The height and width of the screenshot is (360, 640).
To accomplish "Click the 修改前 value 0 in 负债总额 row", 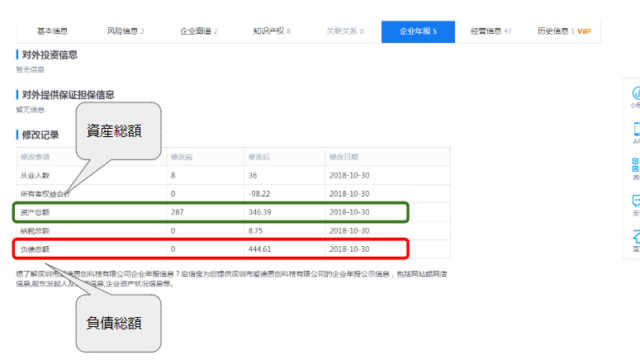I will (173, 249).
